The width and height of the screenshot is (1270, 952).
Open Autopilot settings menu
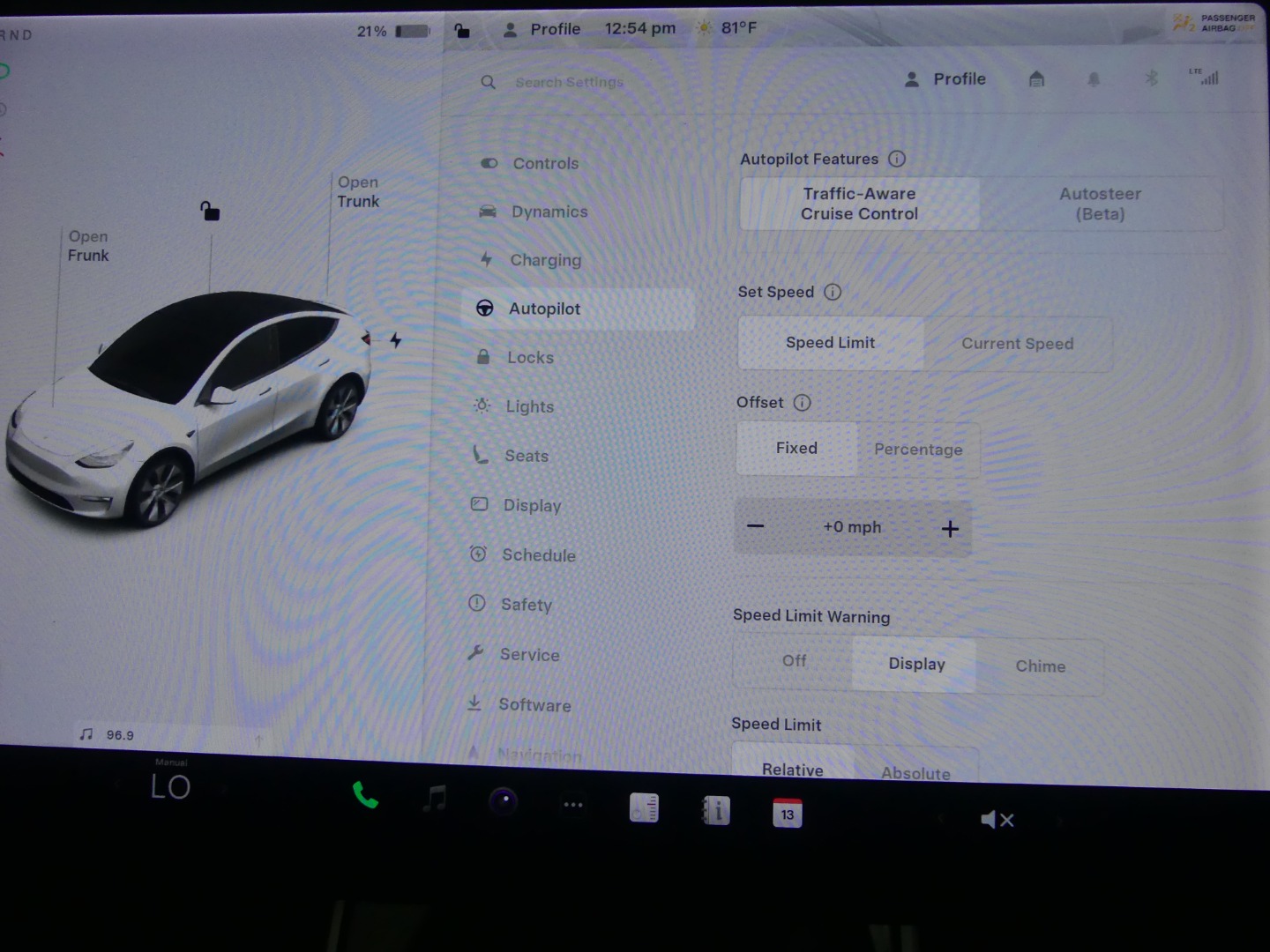(579, 309)
